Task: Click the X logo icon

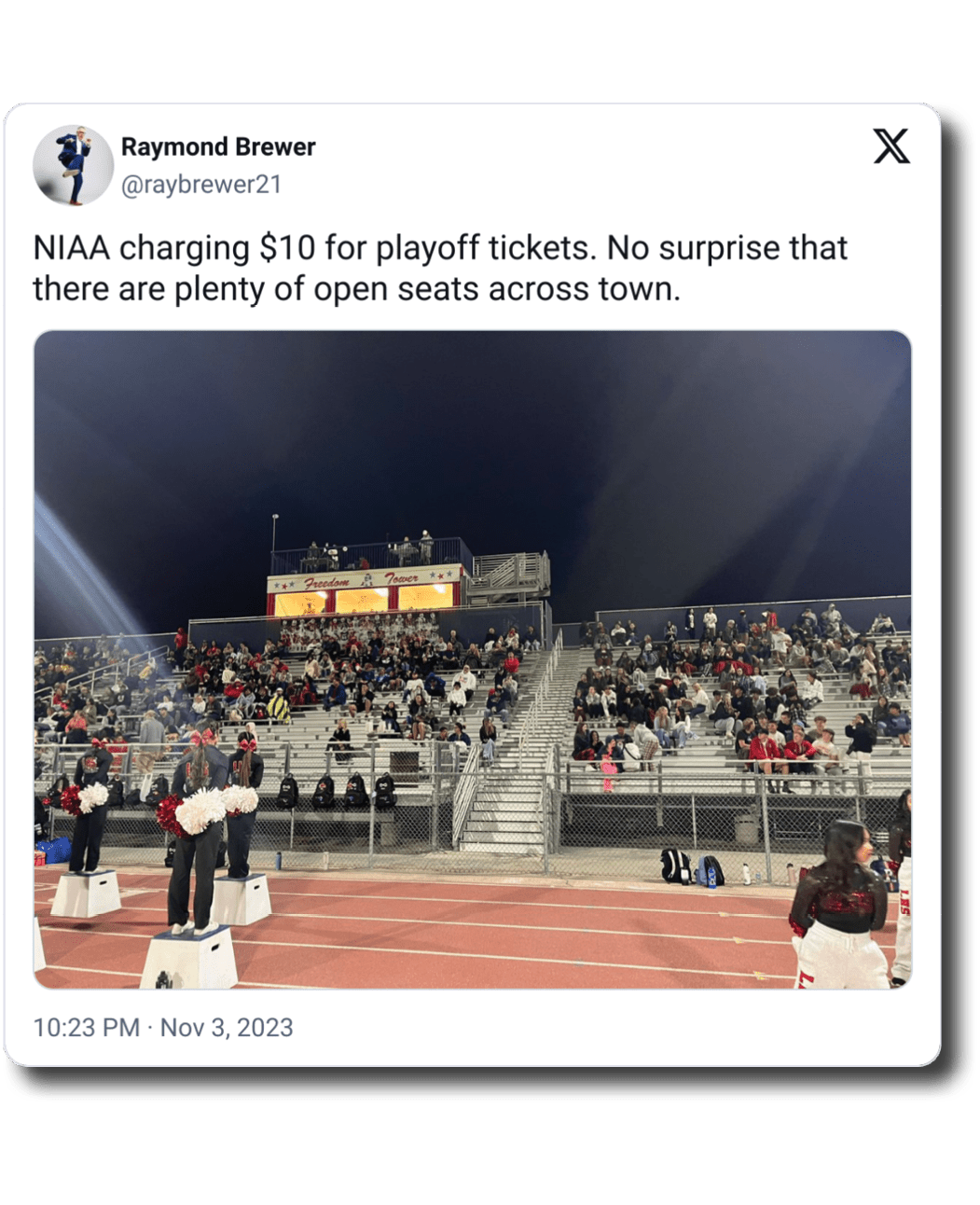Action: coord(891,146)
